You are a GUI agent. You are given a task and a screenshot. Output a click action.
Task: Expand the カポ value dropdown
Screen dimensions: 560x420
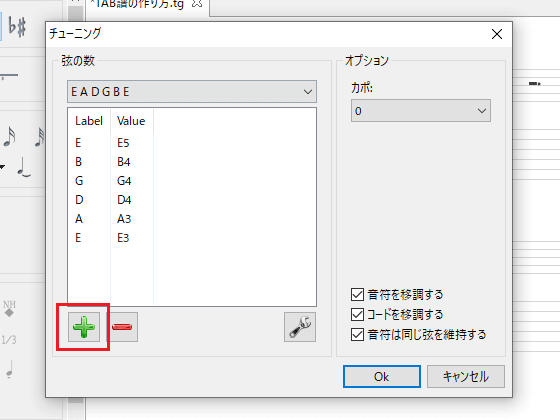point(421,111)
